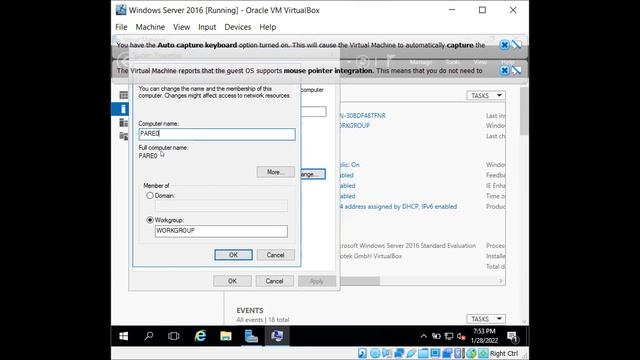
Task: Open the VirtualBox Help menu
Action: pyautogui.click(x=268, y=27)
